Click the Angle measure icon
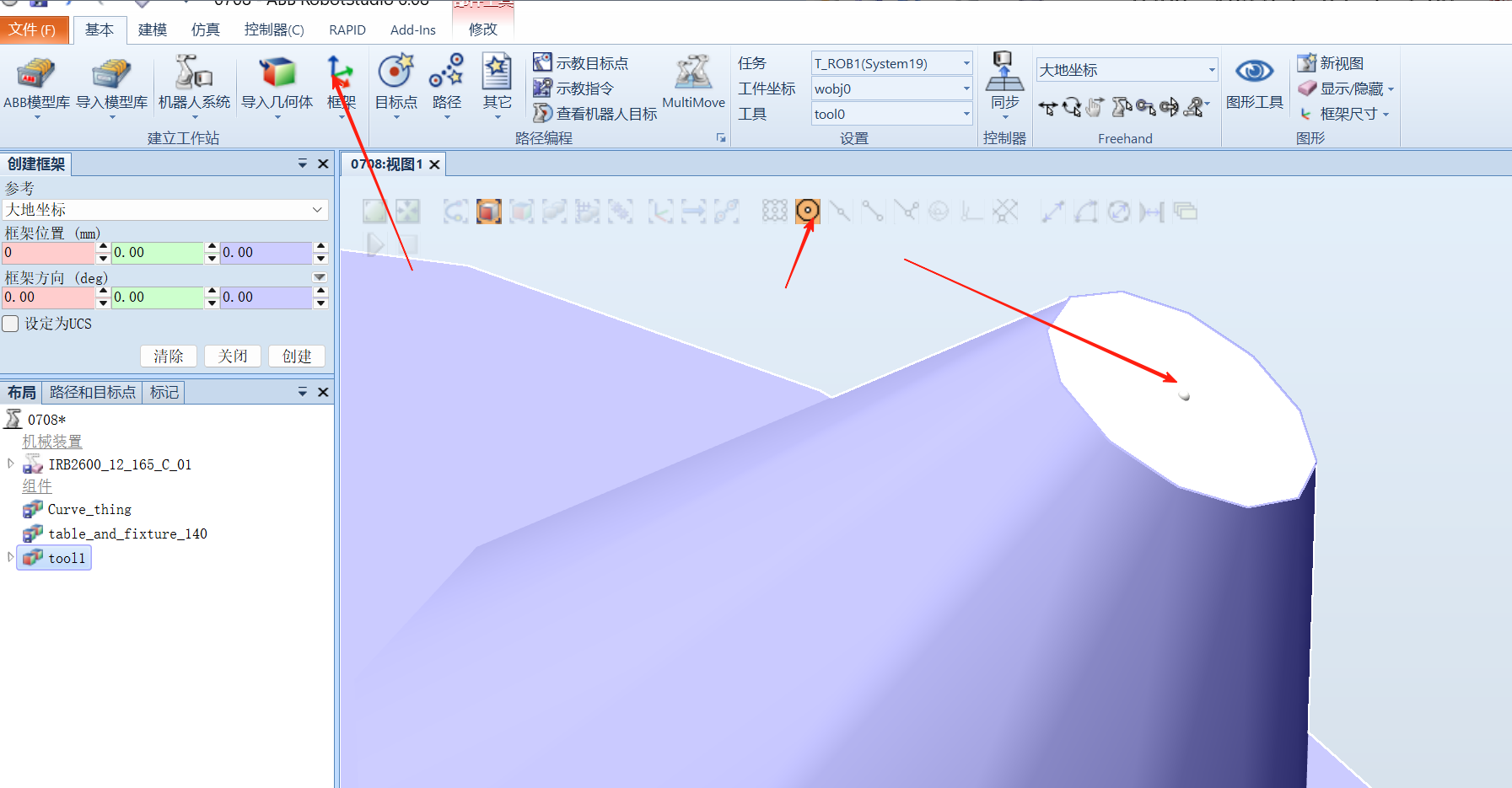This screenshot has height=788, width=1512. pyautogui.click(x=1085, y=211)
